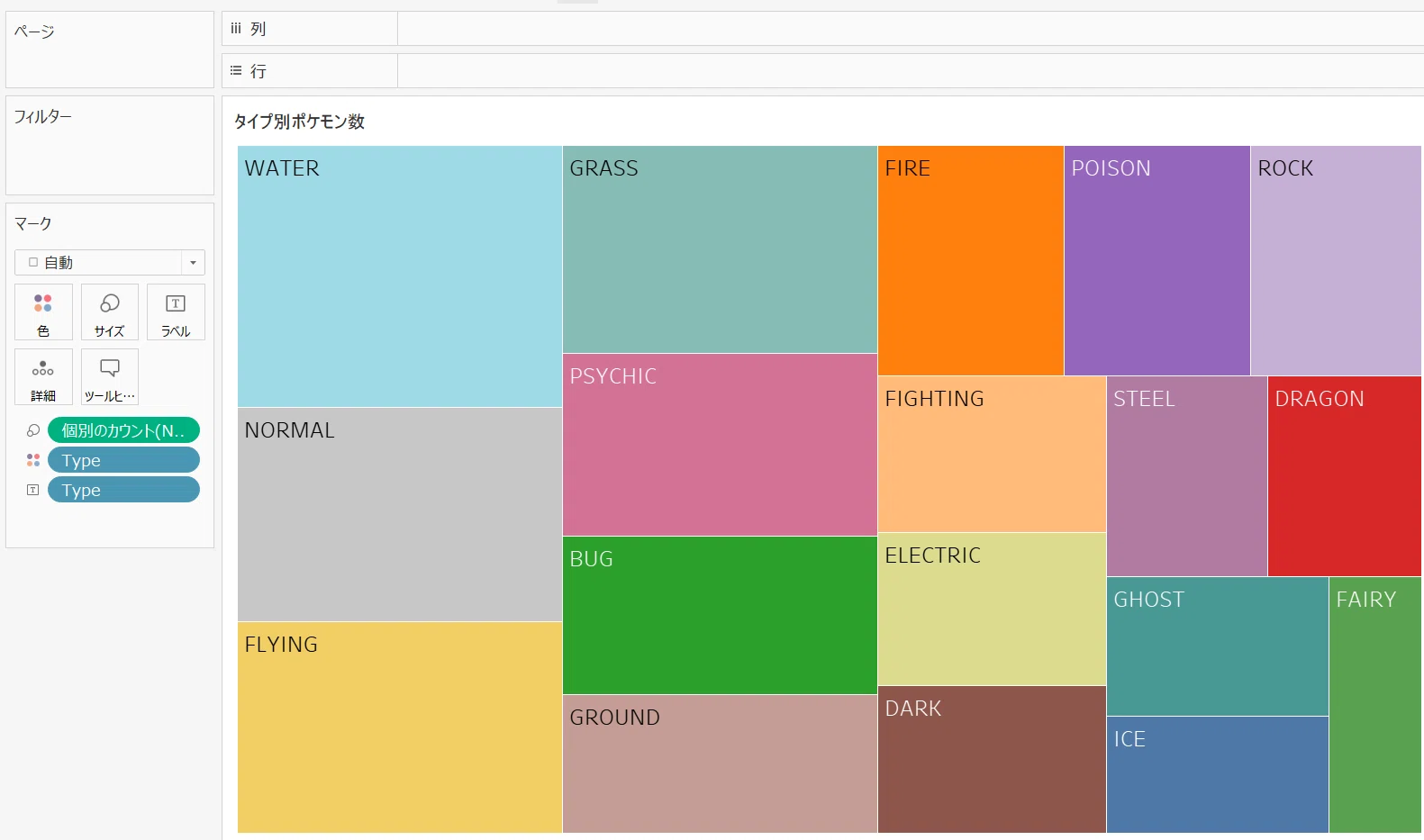
Task: Click the Filters (フィルター) shelf
Action: [110, 145]
